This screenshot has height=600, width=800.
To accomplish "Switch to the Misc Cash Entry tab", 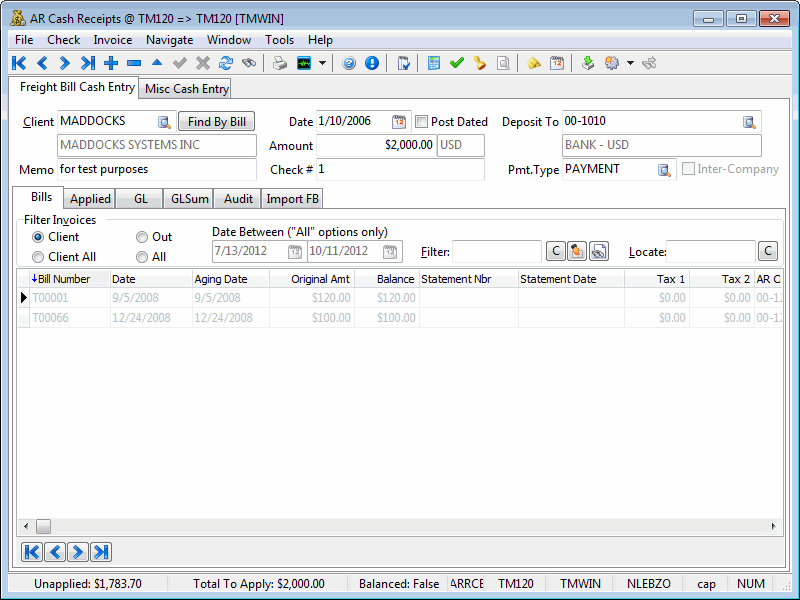I will (187, 89).
